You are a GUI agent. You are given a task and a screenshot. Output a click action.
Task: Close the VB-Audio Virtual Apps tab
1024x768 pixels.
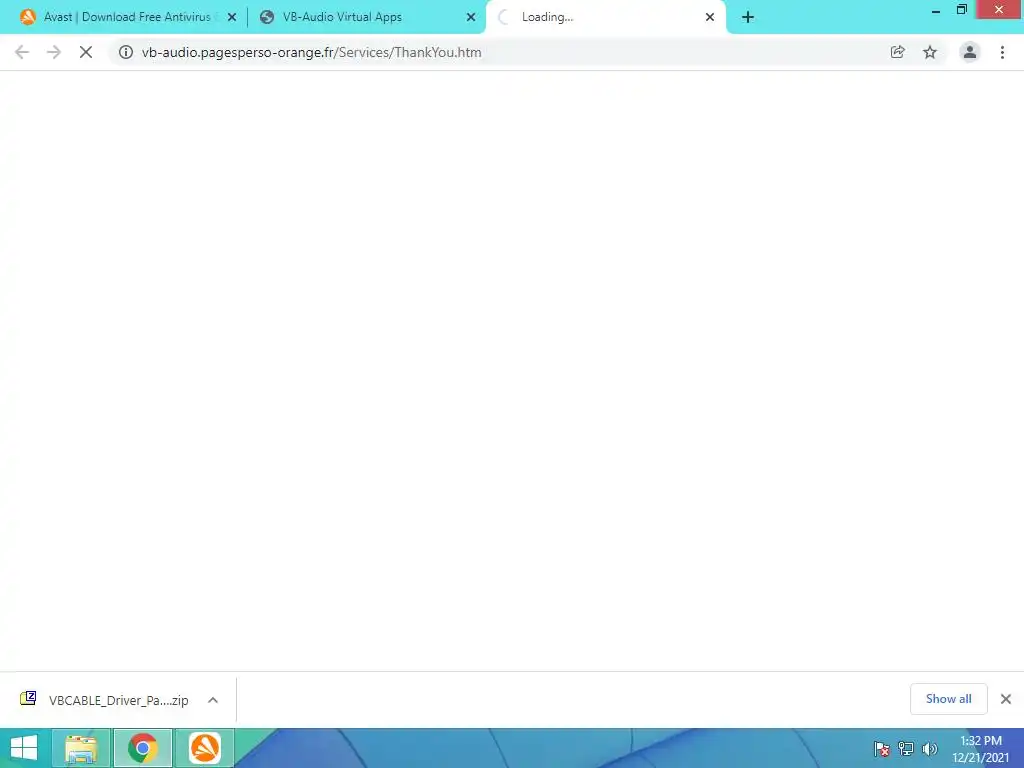[x=471, y=17]
